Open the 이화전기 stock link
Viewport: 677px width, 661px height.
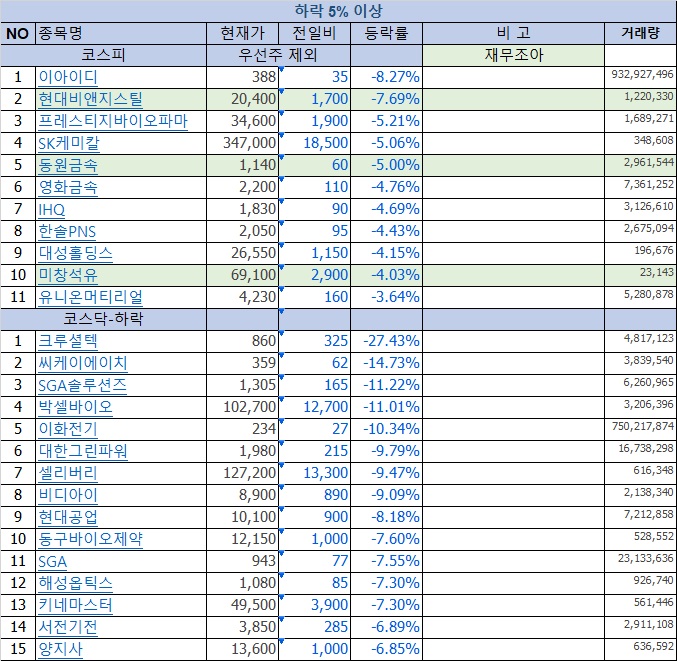[x=68, y=430]
